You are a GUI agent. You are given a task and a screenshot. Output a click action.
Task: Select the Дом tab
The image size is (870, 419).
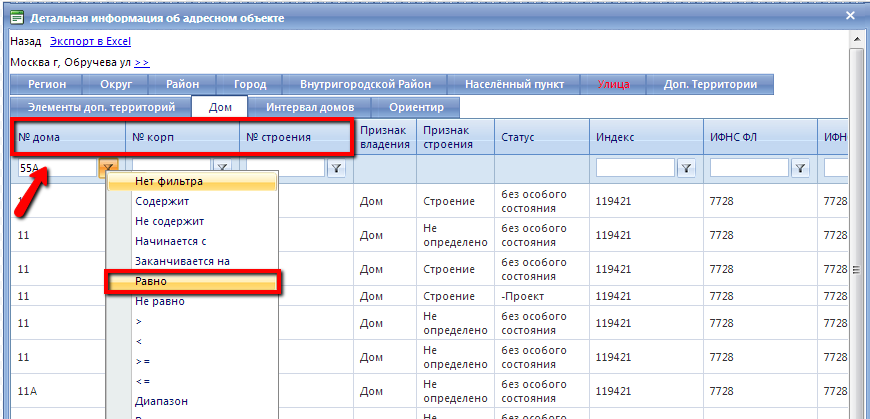click(x=220, y=107)
